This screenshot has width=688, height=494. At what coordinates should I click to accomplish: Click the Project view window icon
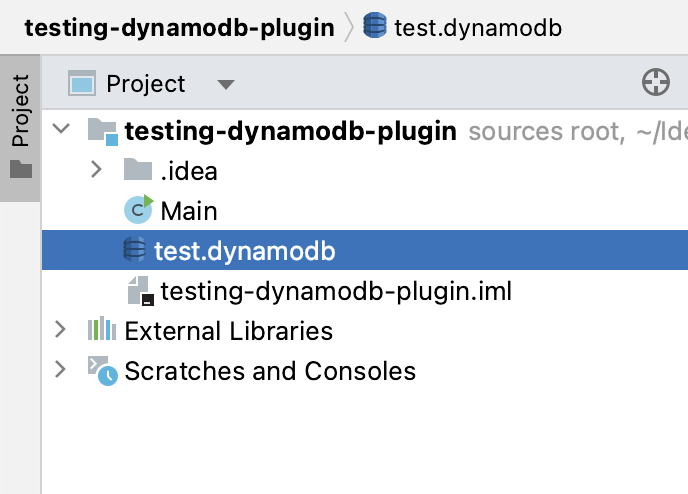point(82,83)
